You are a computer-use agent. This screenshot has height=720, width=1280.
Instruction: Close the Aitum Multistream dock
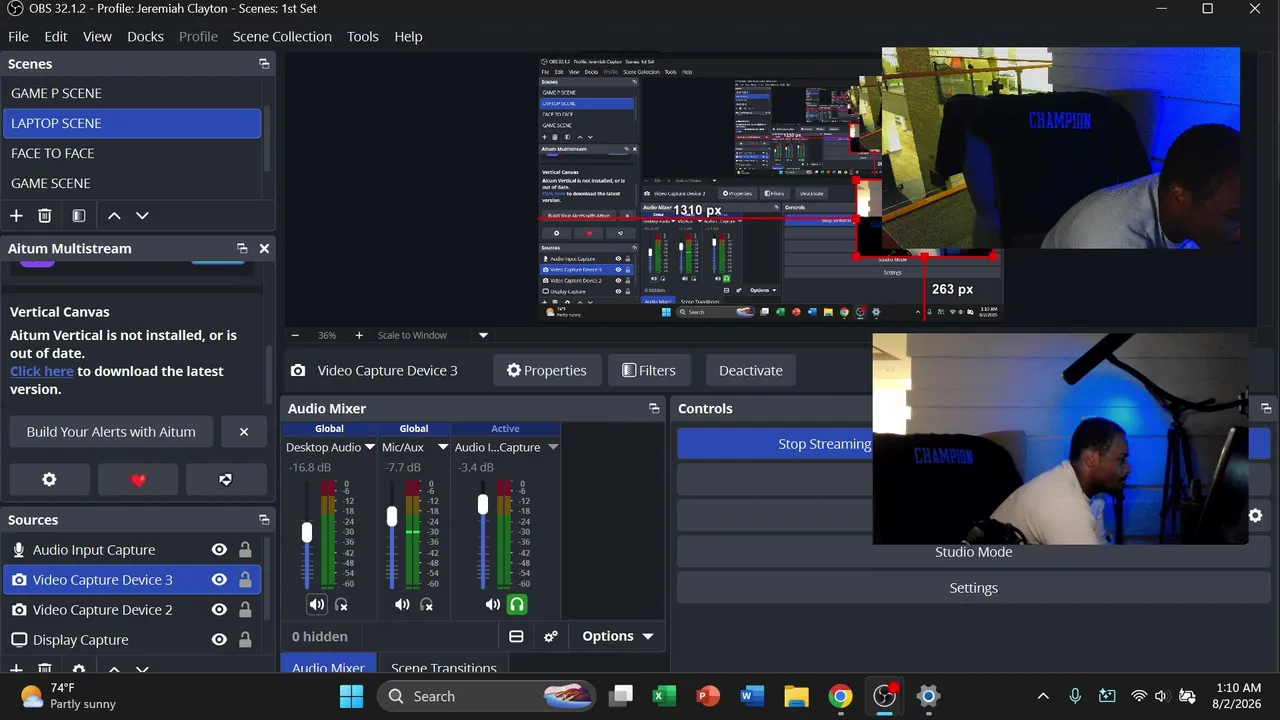click(264, 248)
